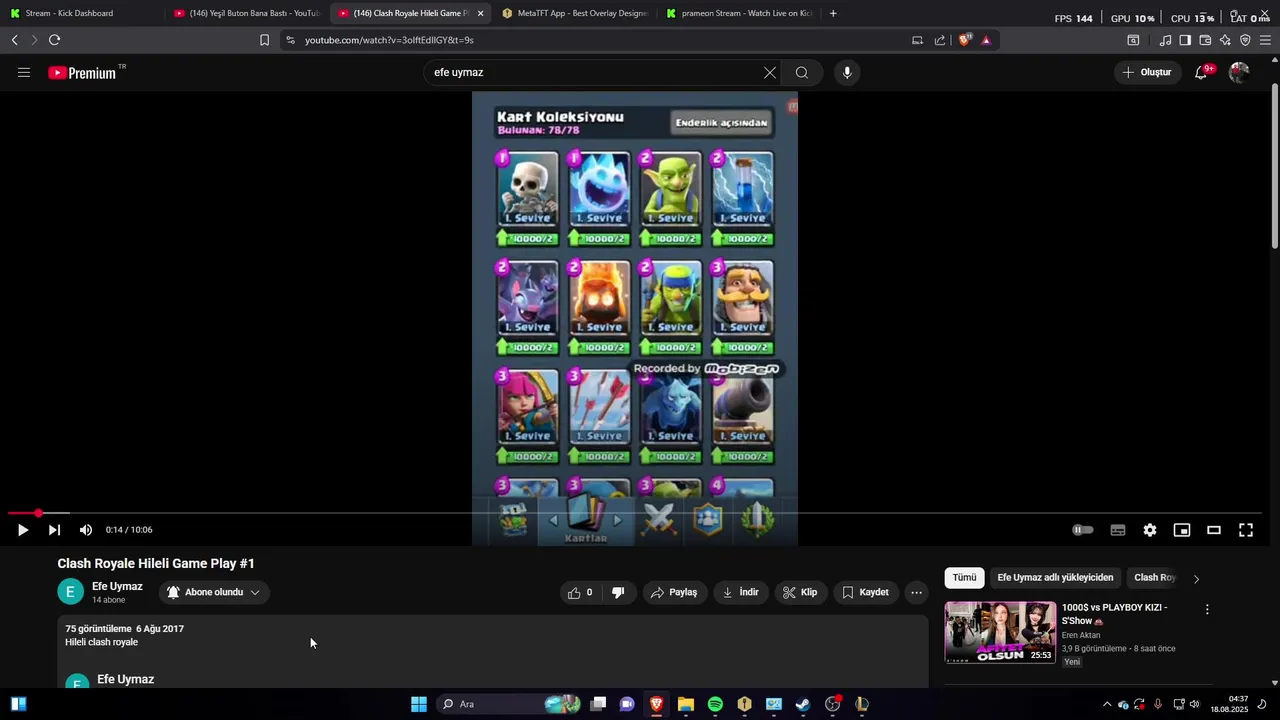Start voice search with microphone
The image size is (1280, 720).
[x=847, y=72]
